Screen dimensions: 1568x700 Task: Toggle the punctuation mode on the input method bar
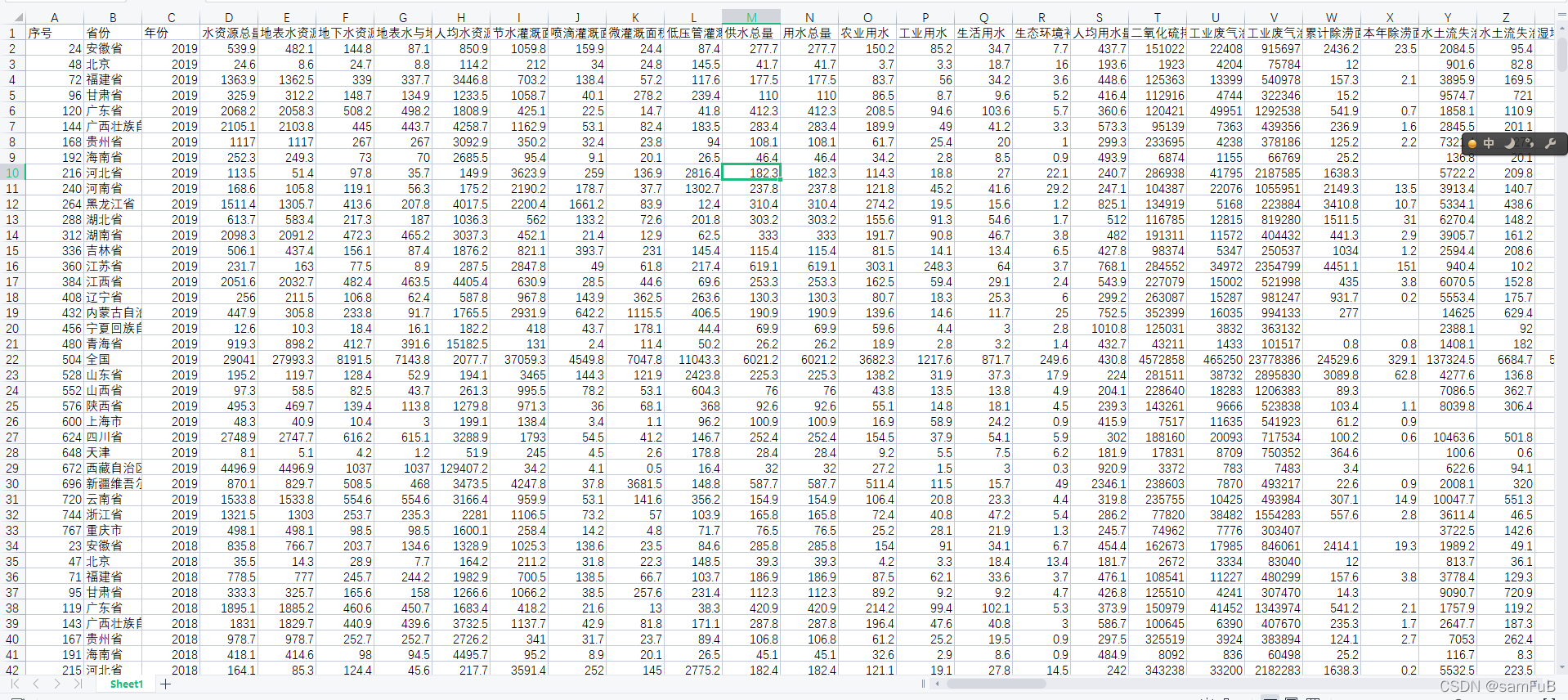point(1529,143)
